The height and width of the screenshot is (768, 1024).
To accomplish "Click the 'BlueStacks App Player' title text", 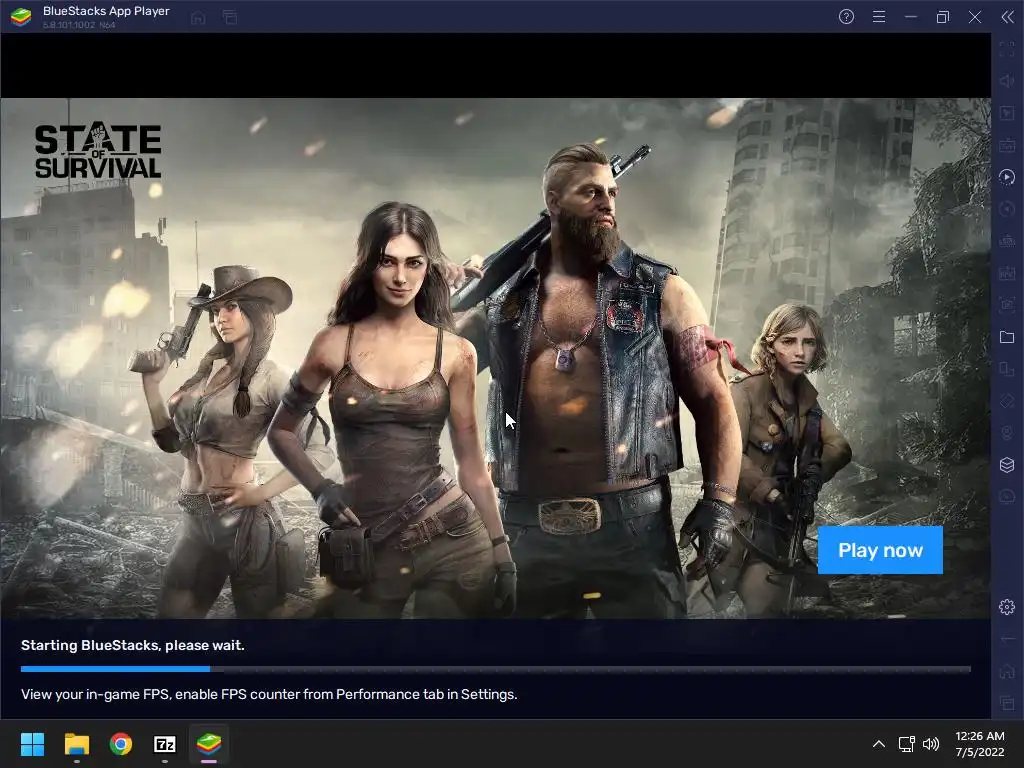I will click(106, 11).
